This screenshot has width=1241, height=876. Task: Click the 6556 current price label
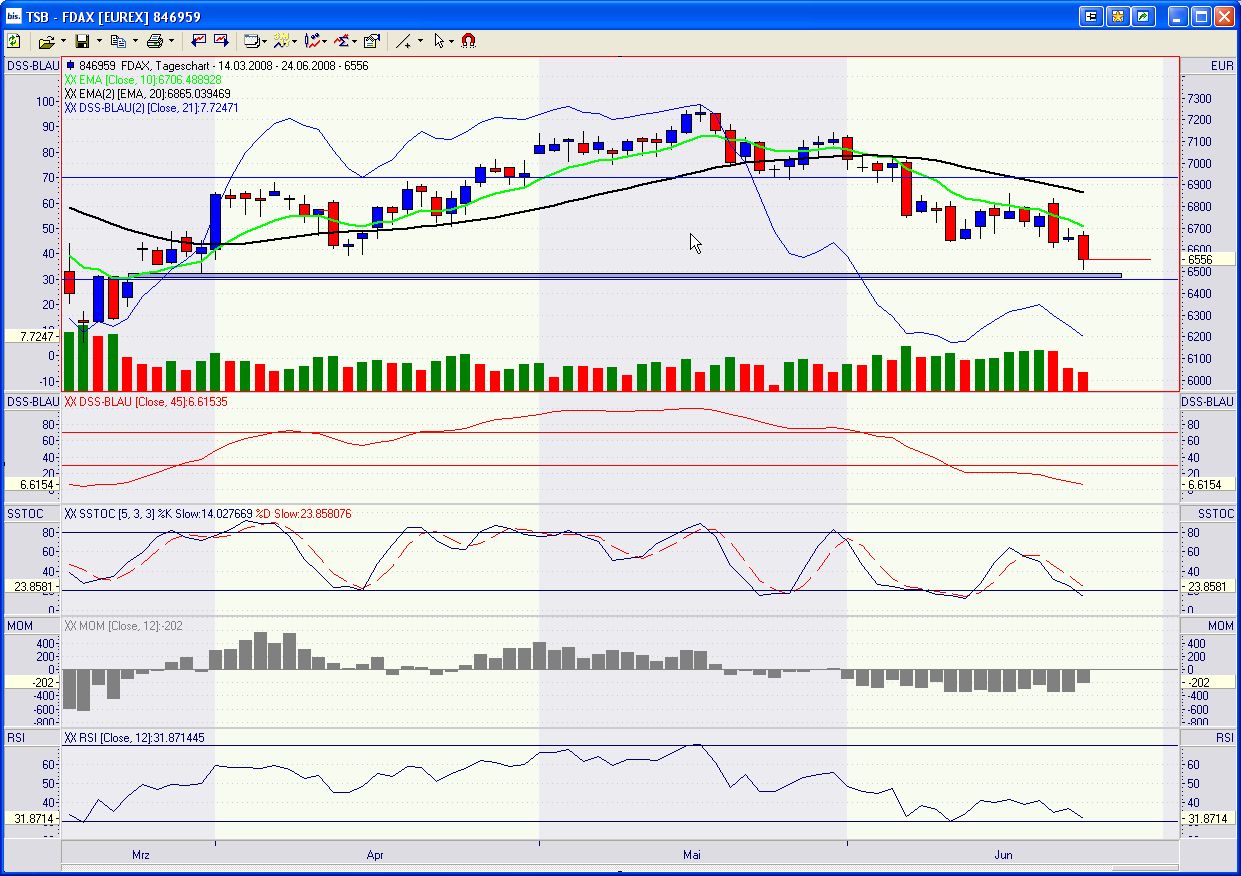(x=1209, y=260)
